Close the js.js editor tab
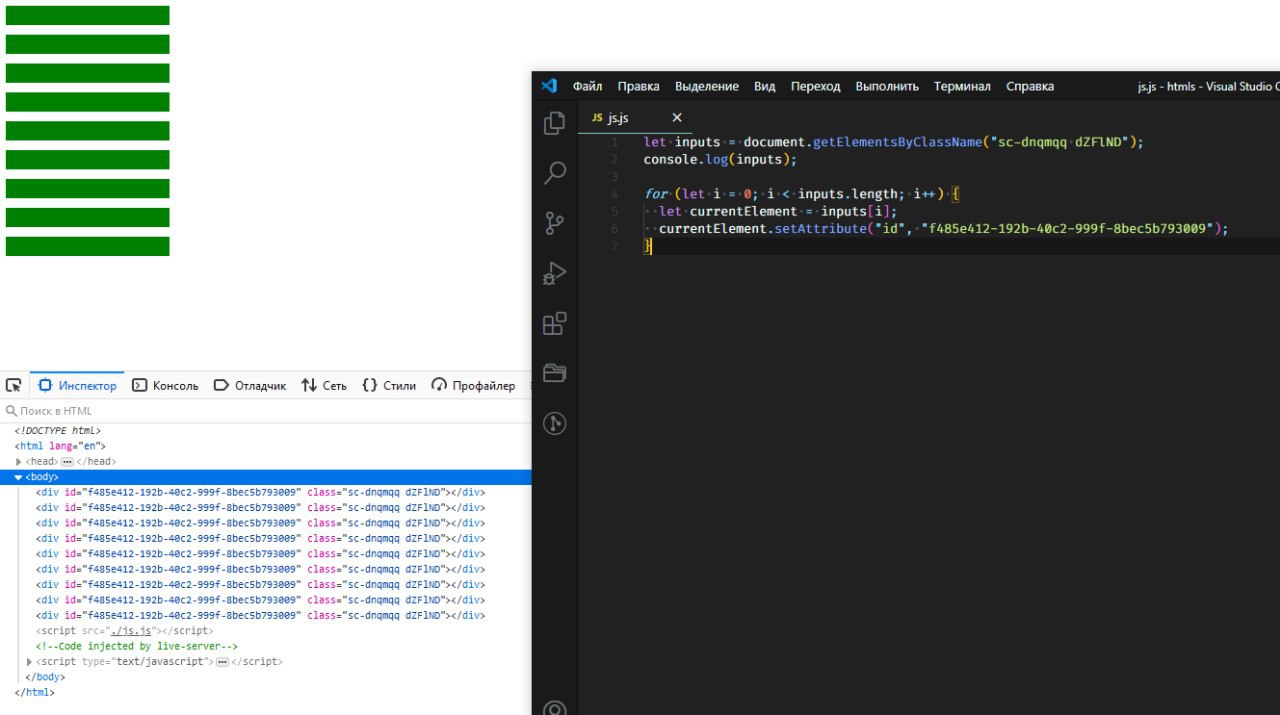This screenshot has height=715, width=1280. tap(677, 118)
